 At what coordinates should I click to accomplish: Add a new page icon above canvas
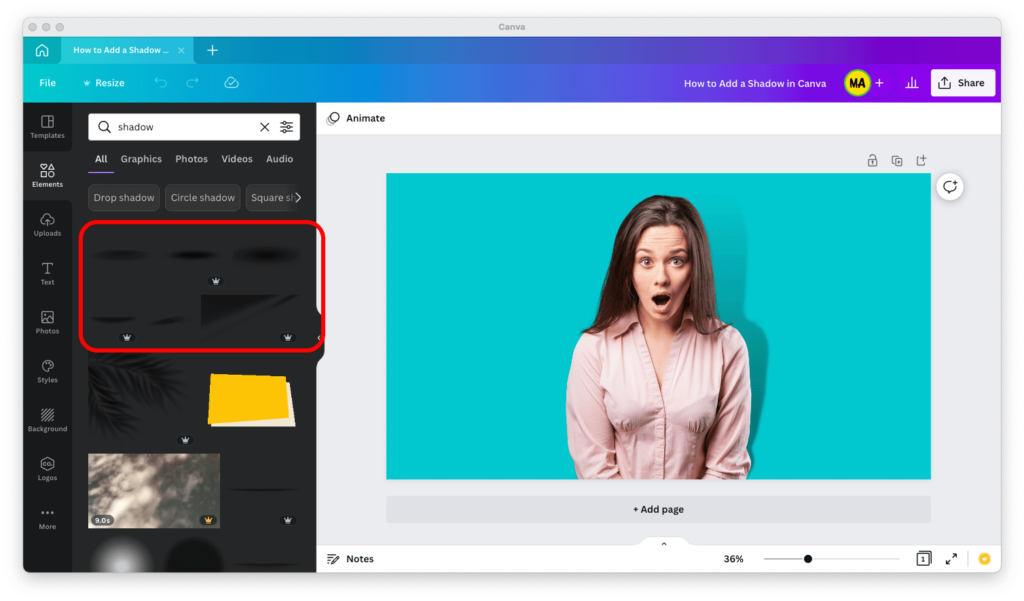click(921, 161)
